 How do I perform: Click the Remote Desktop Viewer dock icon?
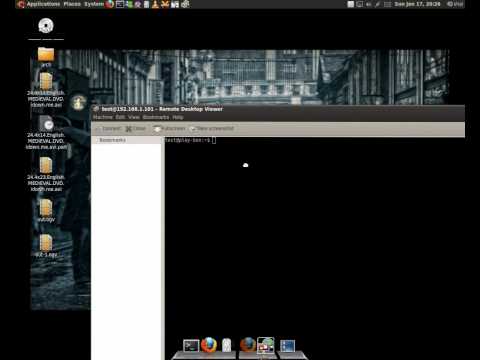[x=266, y=345]
